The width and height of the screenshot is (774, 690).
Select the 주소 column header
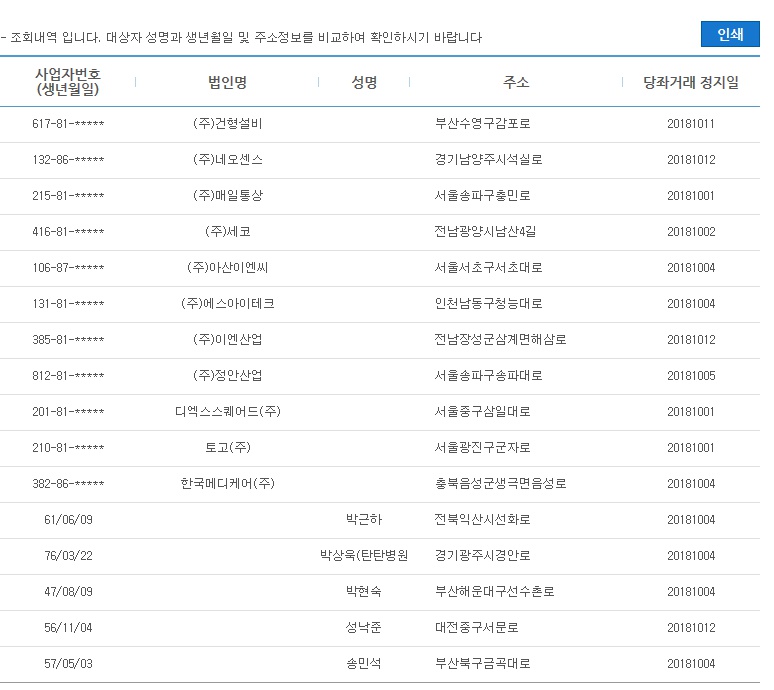click(516, 82)
